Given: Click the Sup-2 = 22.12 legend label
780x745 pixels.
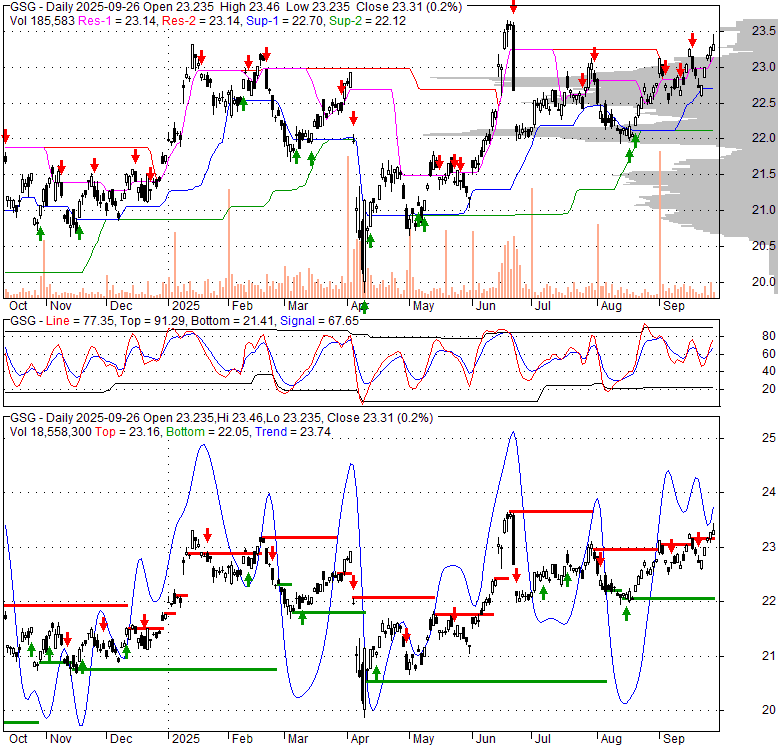Looking at the screenshot, I should 367,21.
